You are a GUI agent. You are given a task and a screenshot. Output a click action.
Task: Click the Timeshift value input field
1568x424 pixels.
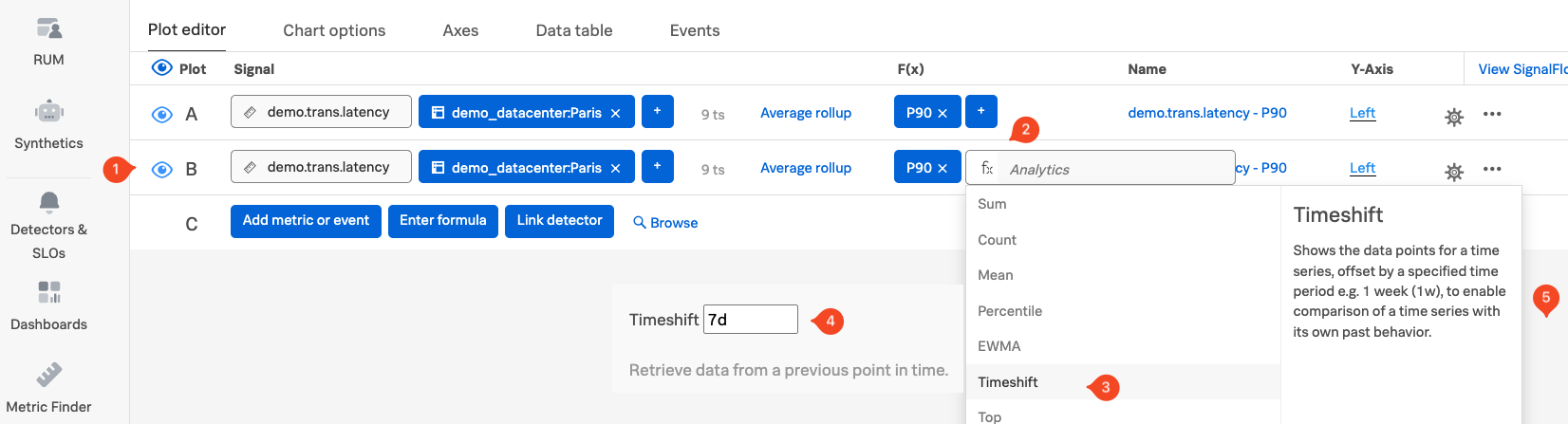coord(750,320)
